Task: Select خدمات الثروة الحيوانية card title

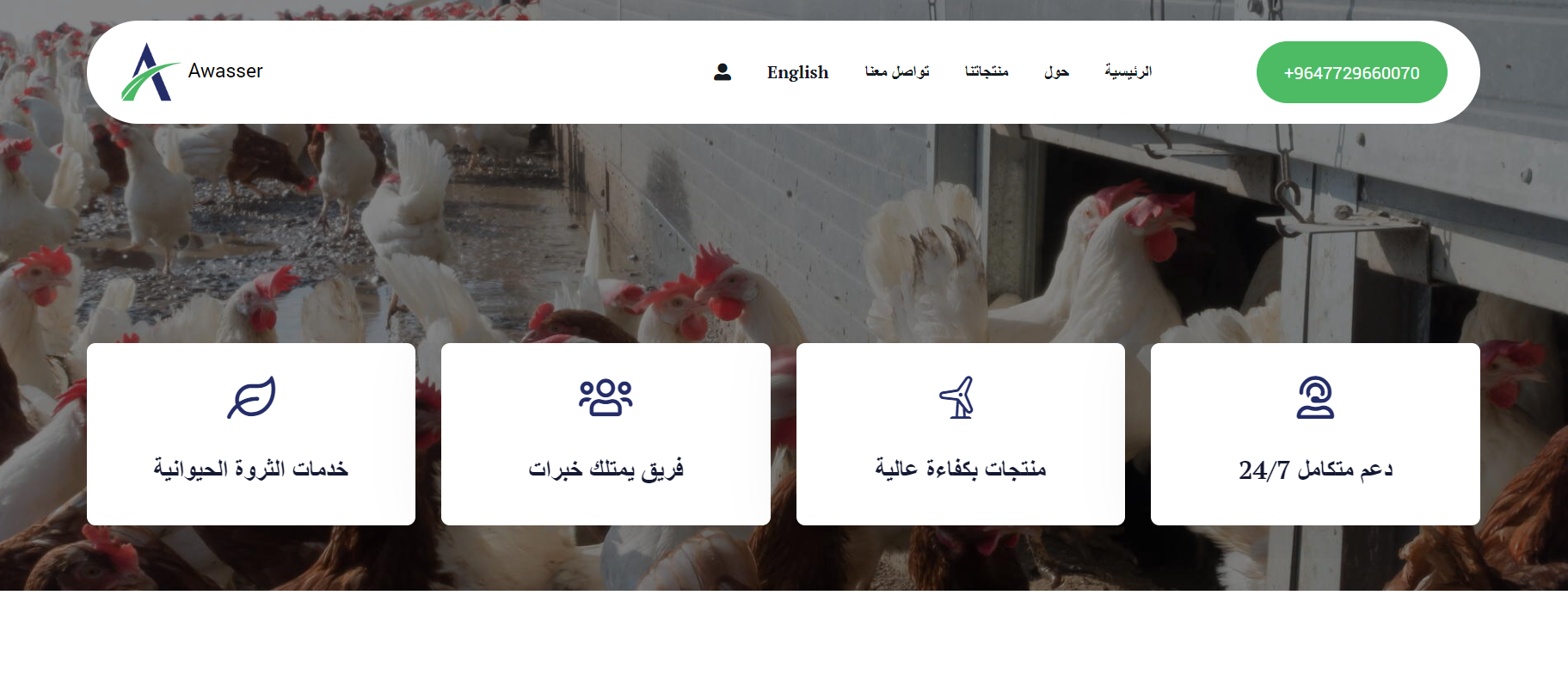Action: [x=251, y=469]
